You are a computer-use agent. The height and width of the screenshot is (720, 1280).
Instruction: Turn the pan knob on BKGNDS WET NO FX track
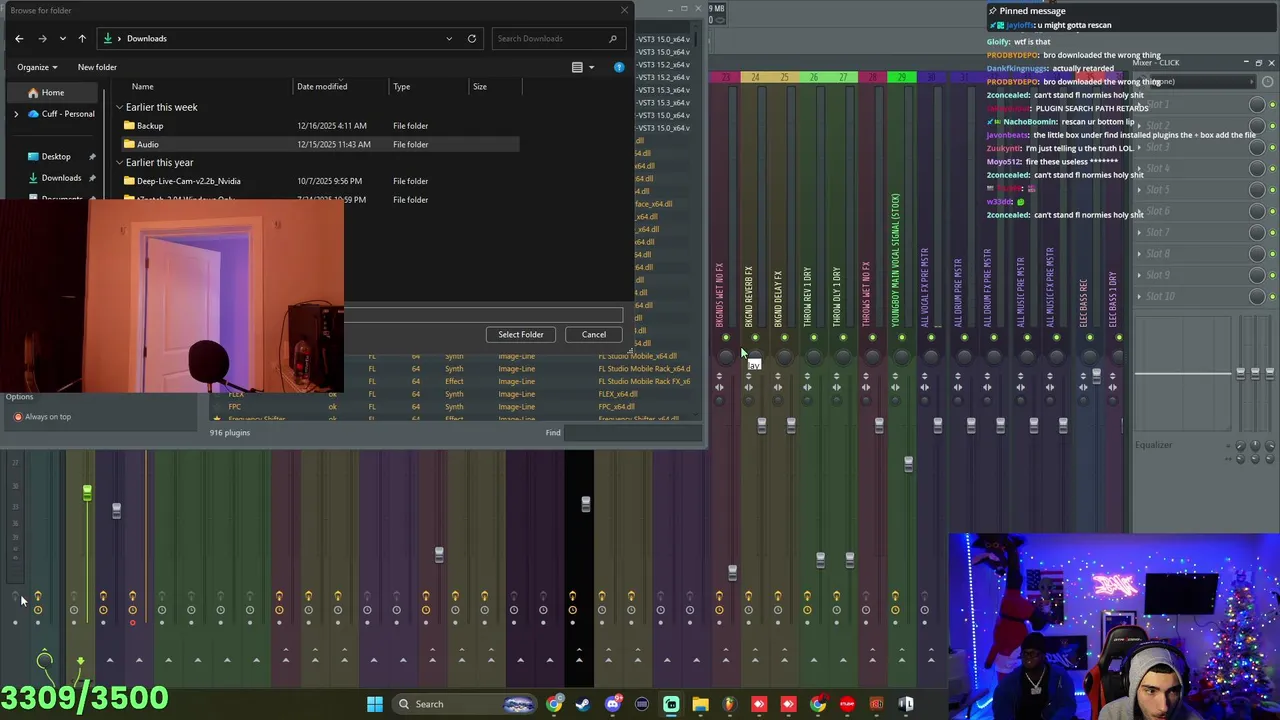click(726, 355)
